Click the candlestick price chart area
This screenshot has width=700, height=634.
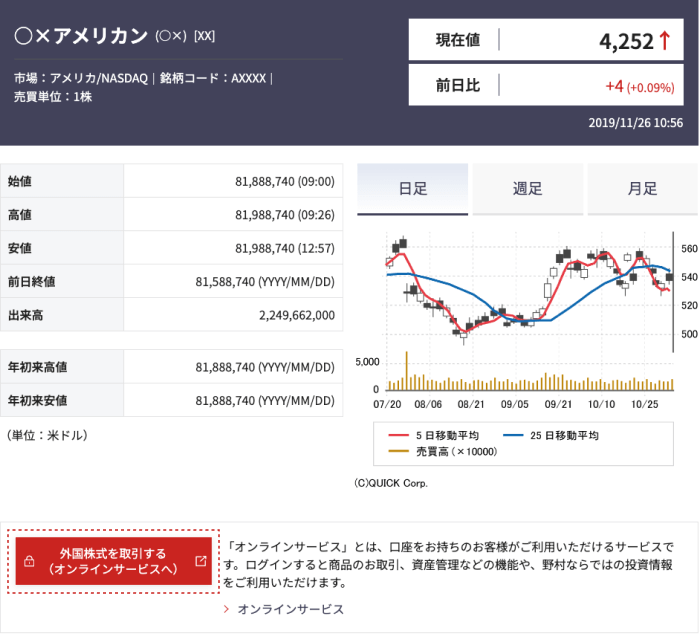pos(528,290)
